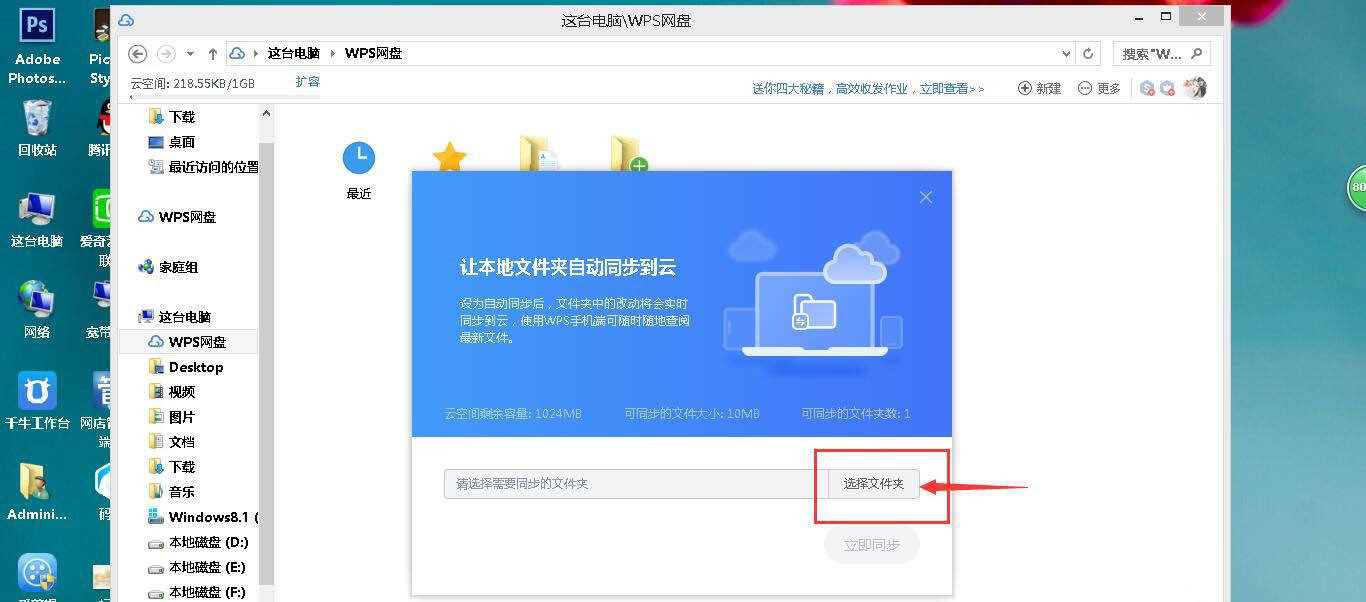Switch to 这台电脑 in the breadcrumb
The width and height of the screenshot is (1366, 602).
coord(292,53)
